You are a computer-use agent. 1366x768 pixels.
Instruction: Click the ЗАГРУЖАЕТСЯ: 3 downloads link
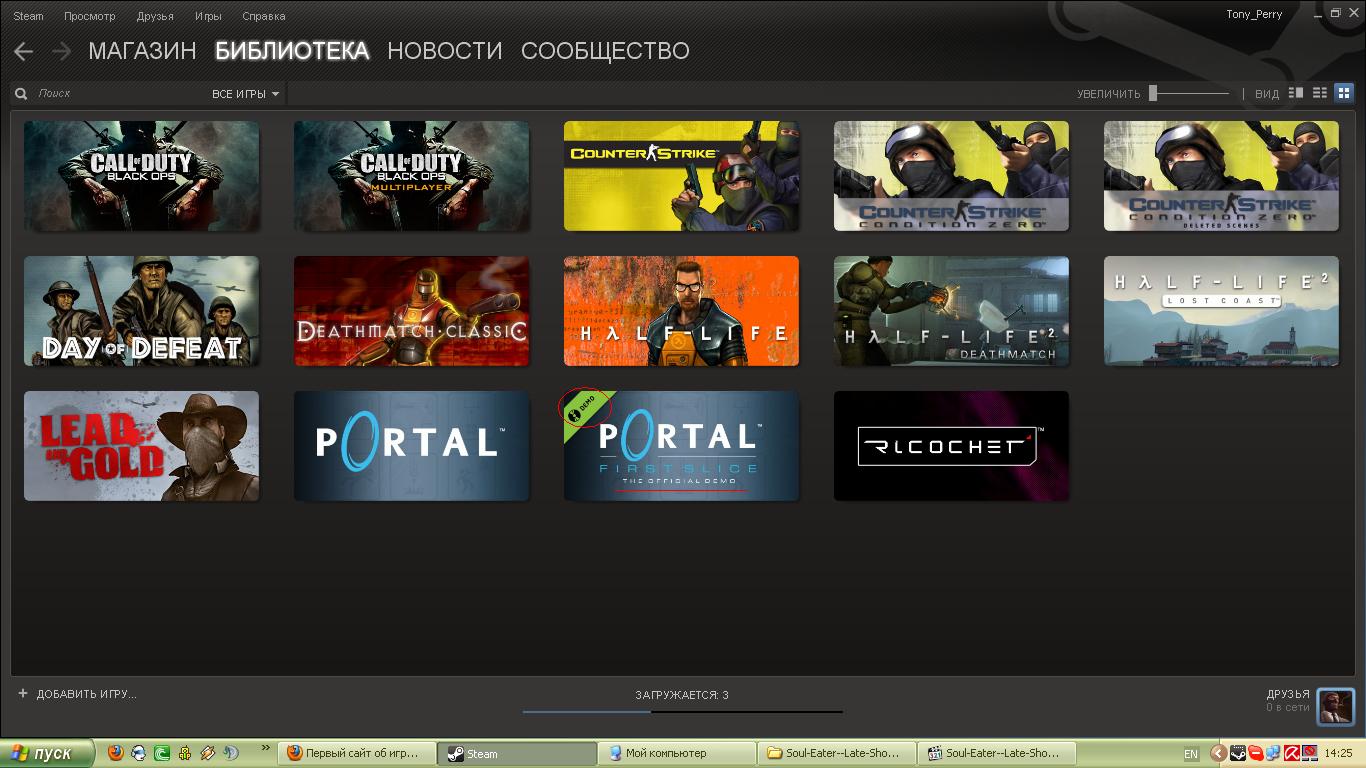tap(682, 695)
